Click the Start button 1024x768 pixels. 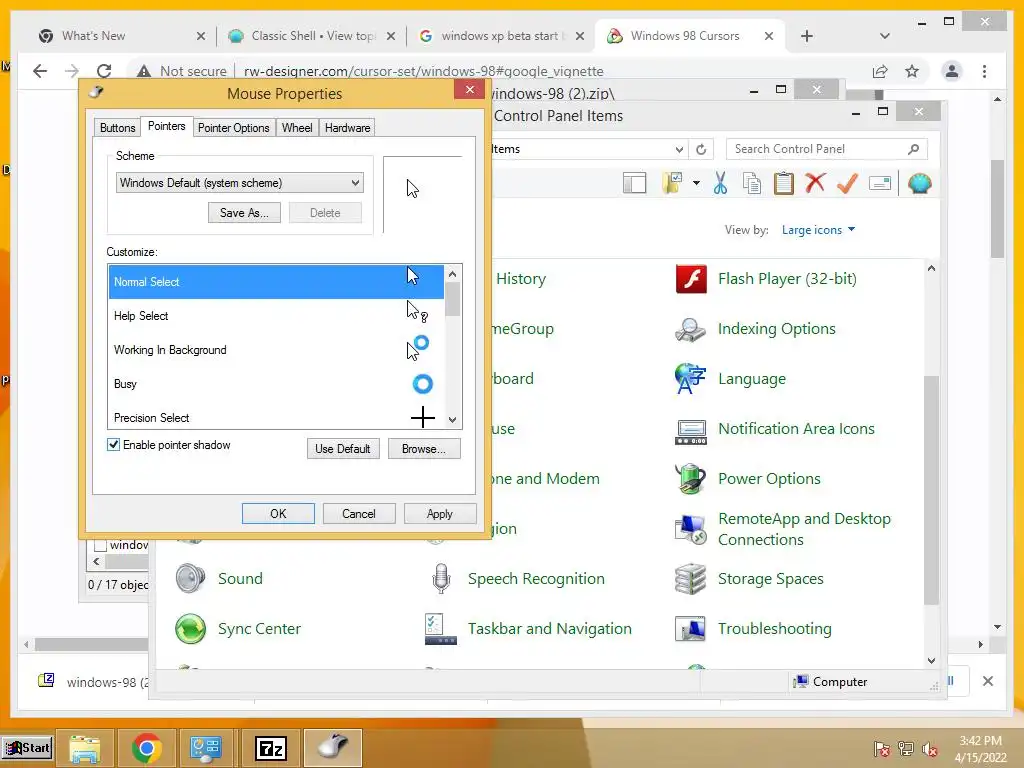[27, 748]
